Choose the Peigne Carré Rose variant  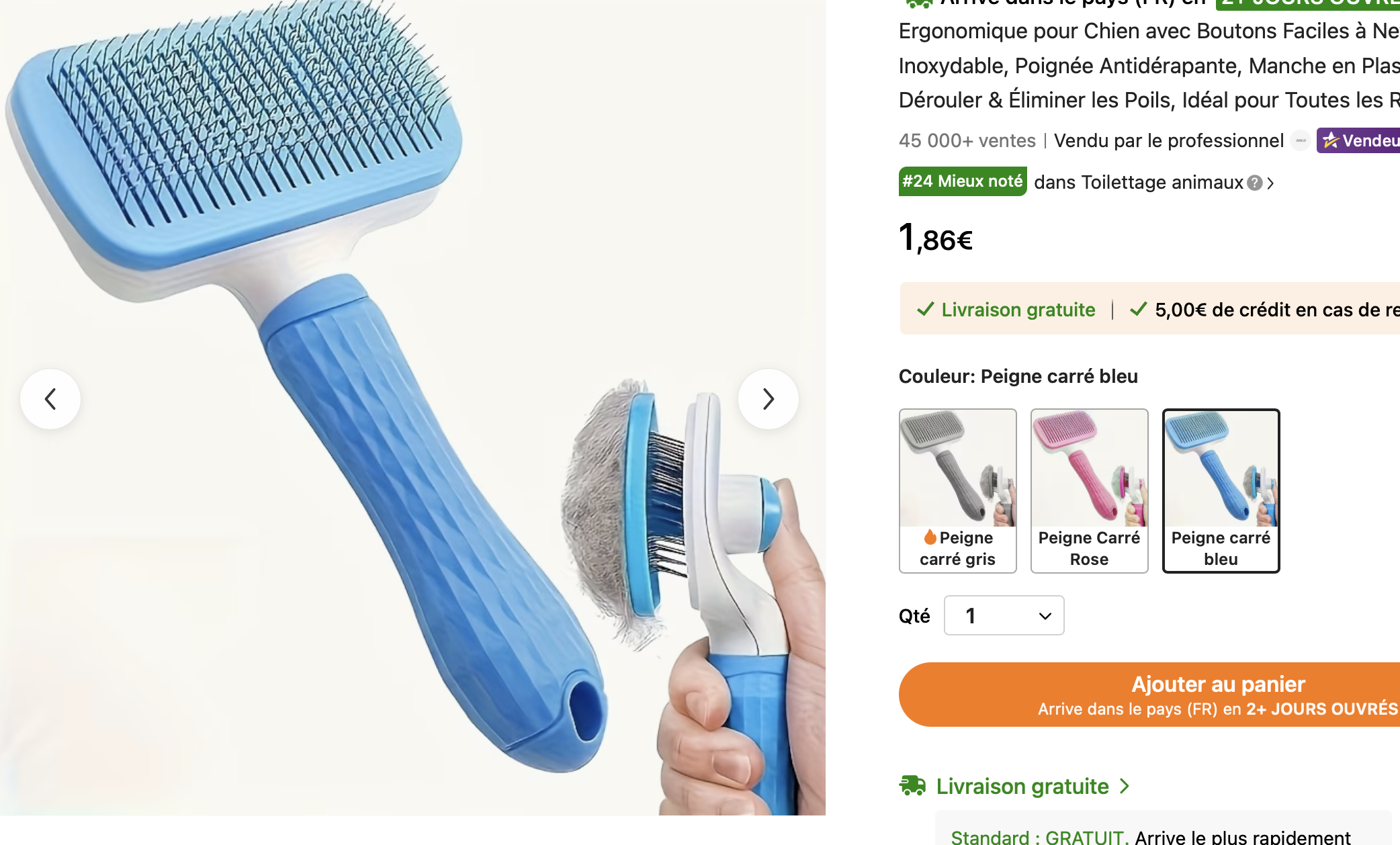click(1089, 491)
